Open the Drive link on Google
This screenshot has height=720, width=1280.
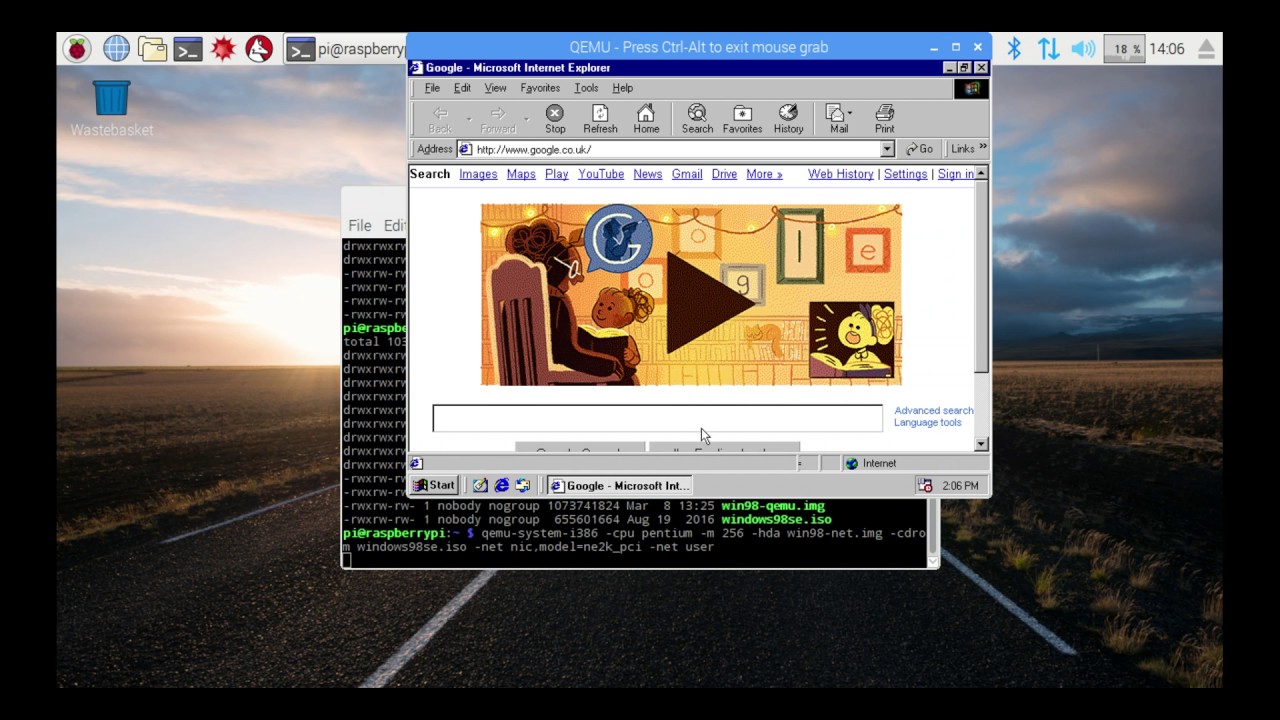(724, 174)
